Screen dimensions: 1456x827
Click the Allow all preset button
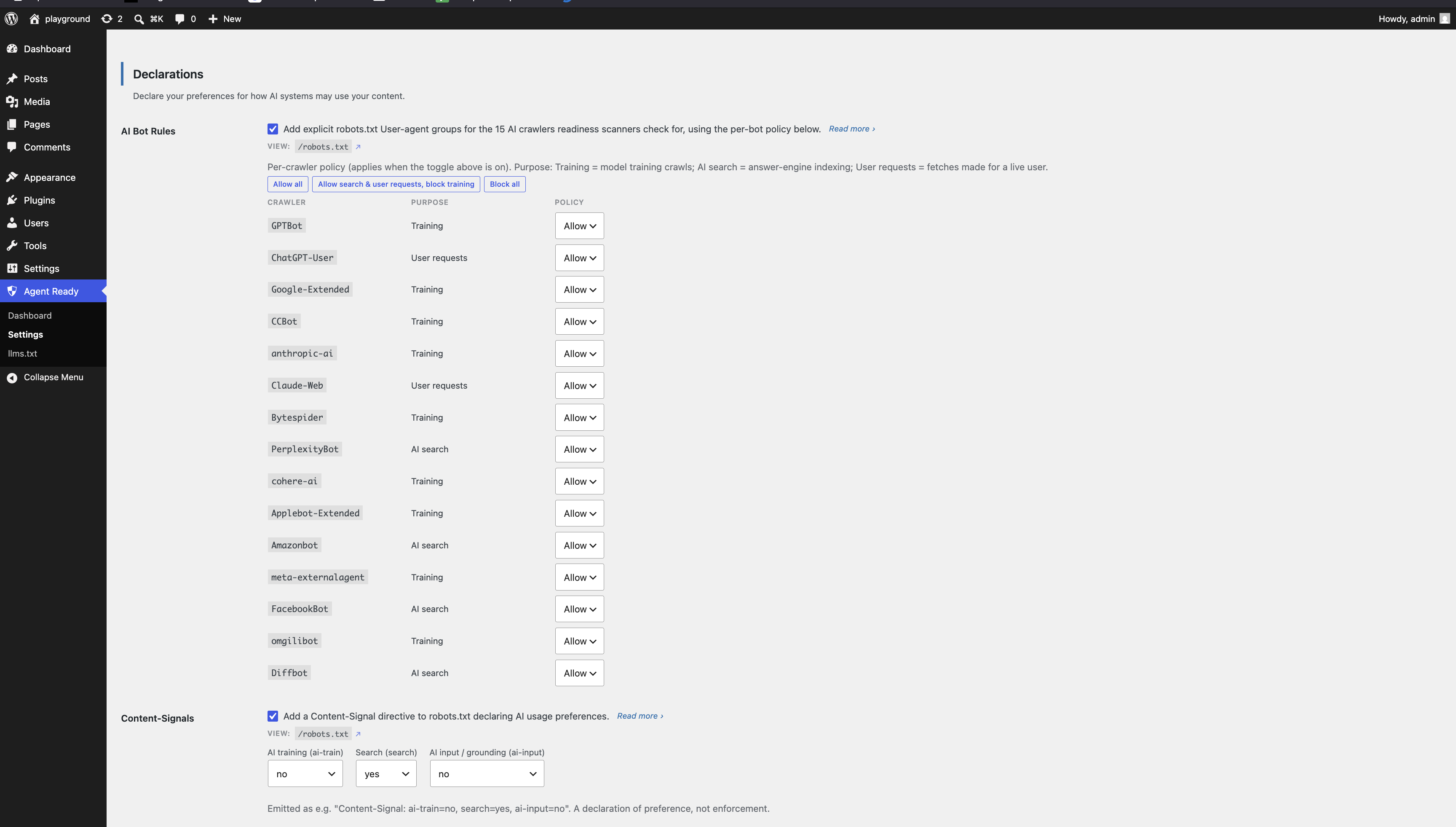(288, 184)
